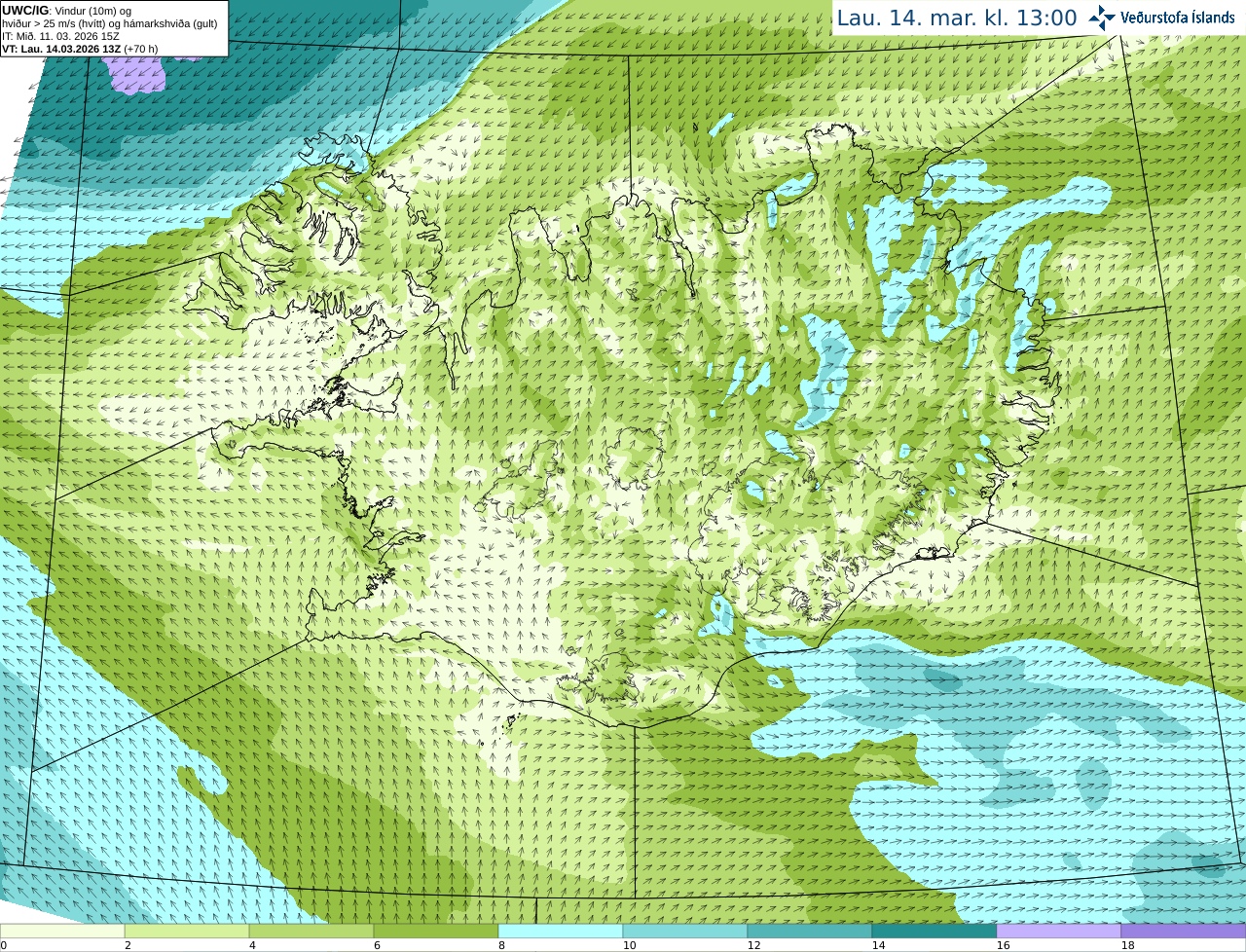This screenshot has width=1246, height=952.
Task: Click the hviður > 25 m/s legend description line
Action: coord(109,23)
